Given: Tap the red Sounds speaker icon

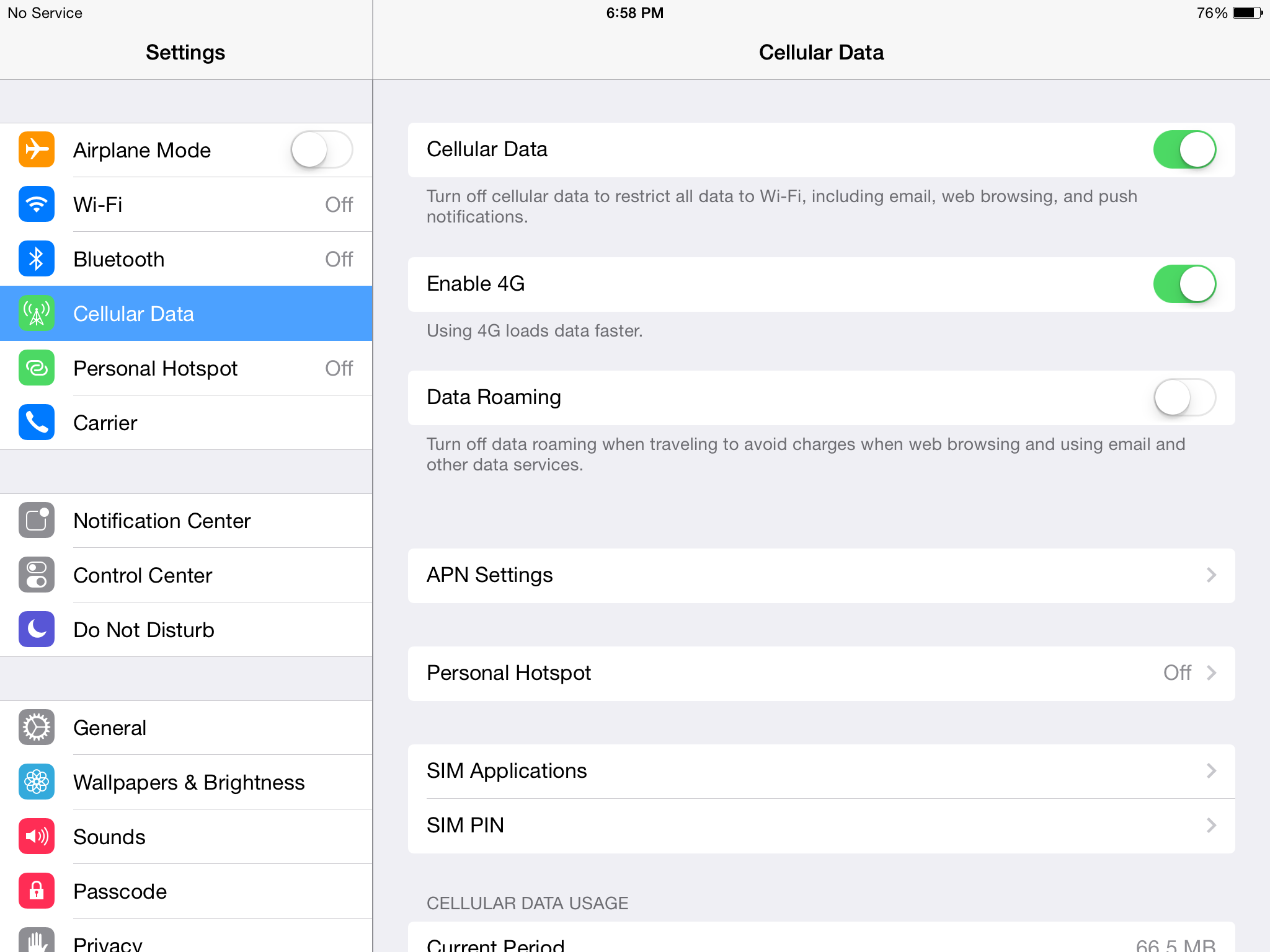Looking at the screenshot, I should pos(37,836).
